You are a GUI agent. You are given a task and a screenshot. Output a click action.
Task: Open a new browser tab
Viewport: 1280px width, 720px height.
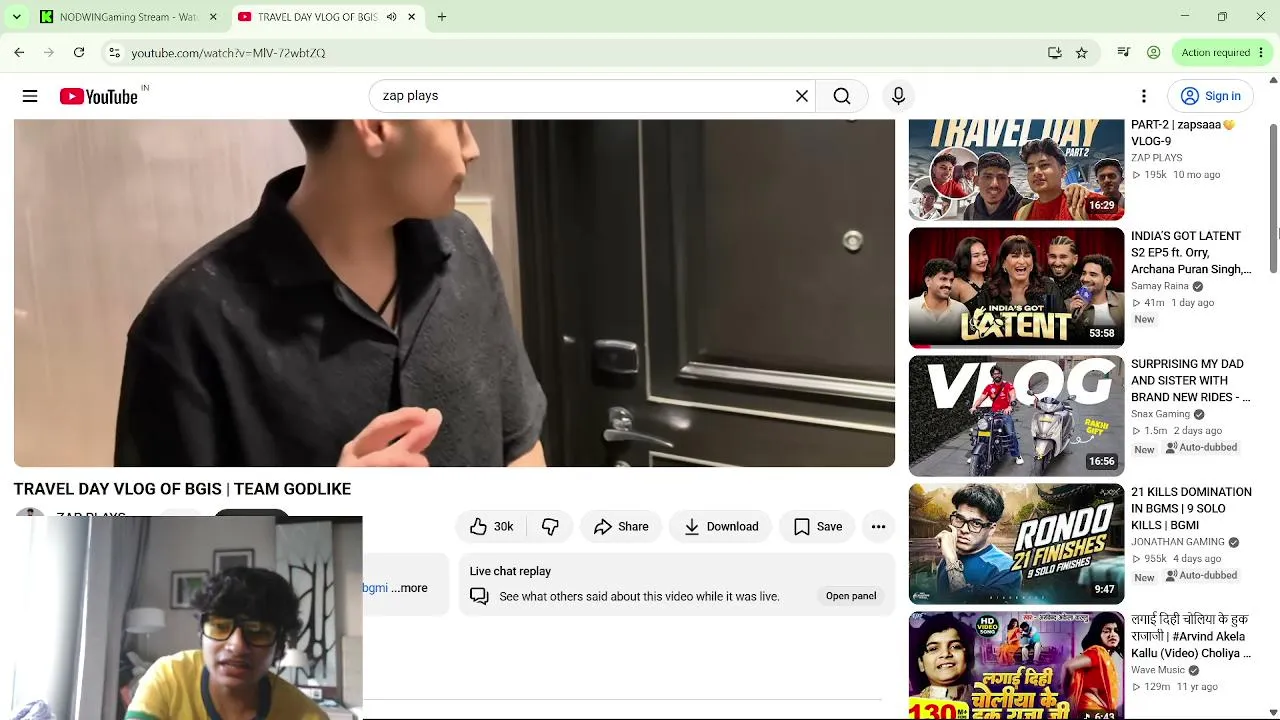(x=442, y=17)
